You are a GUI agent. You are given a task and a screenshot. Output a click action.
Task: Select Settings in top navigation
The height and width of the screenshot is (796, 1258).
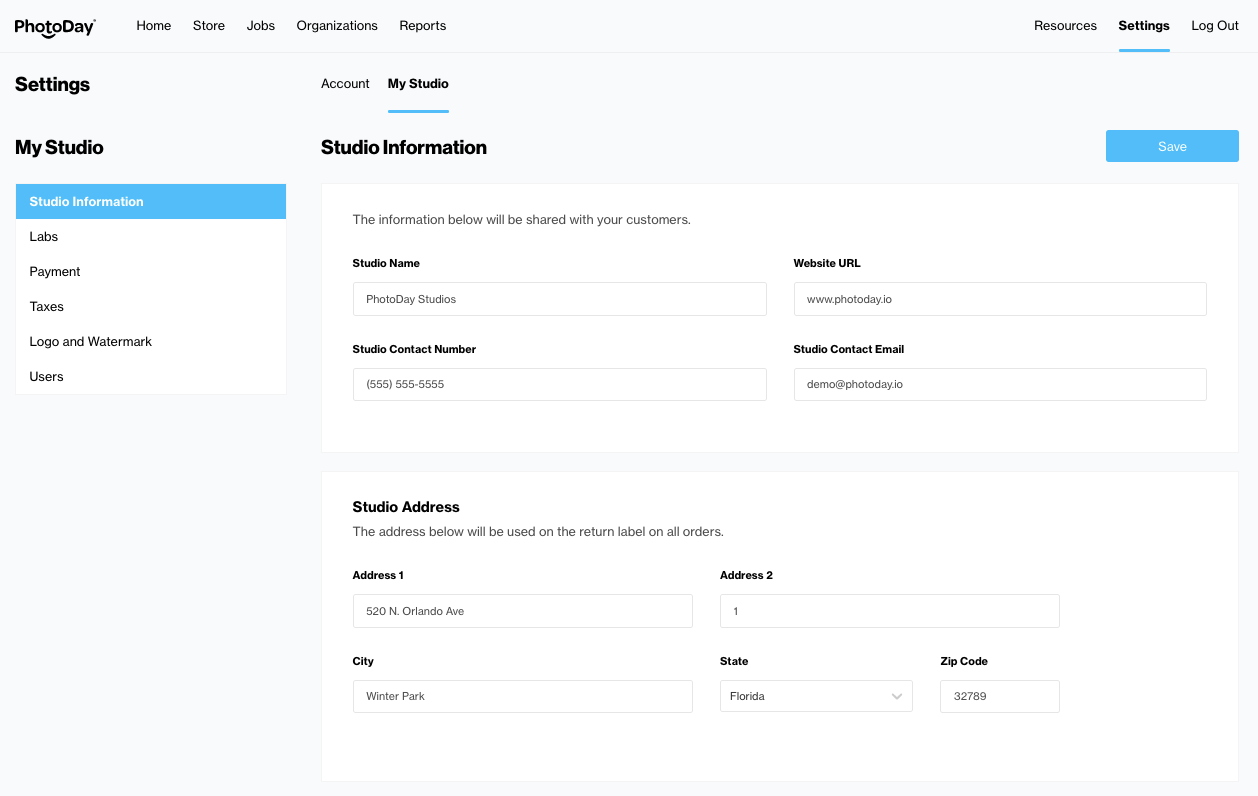[x=1144, y=26]
